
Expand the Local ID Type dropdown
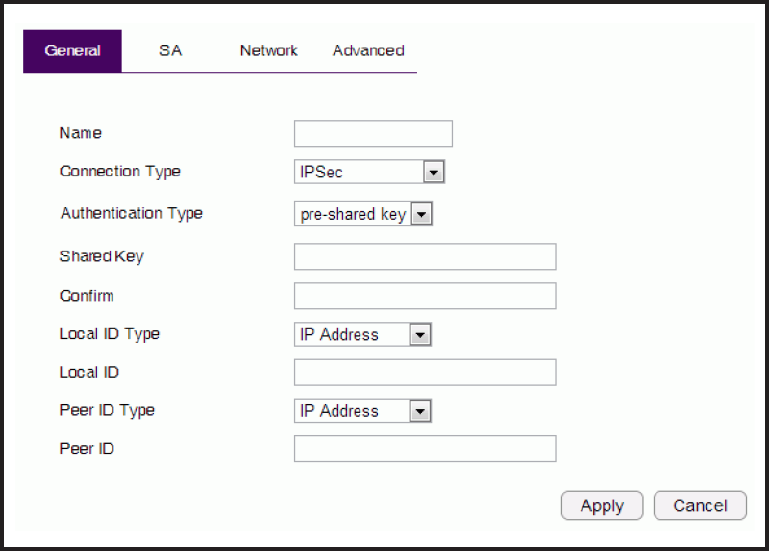pos(363,335)
